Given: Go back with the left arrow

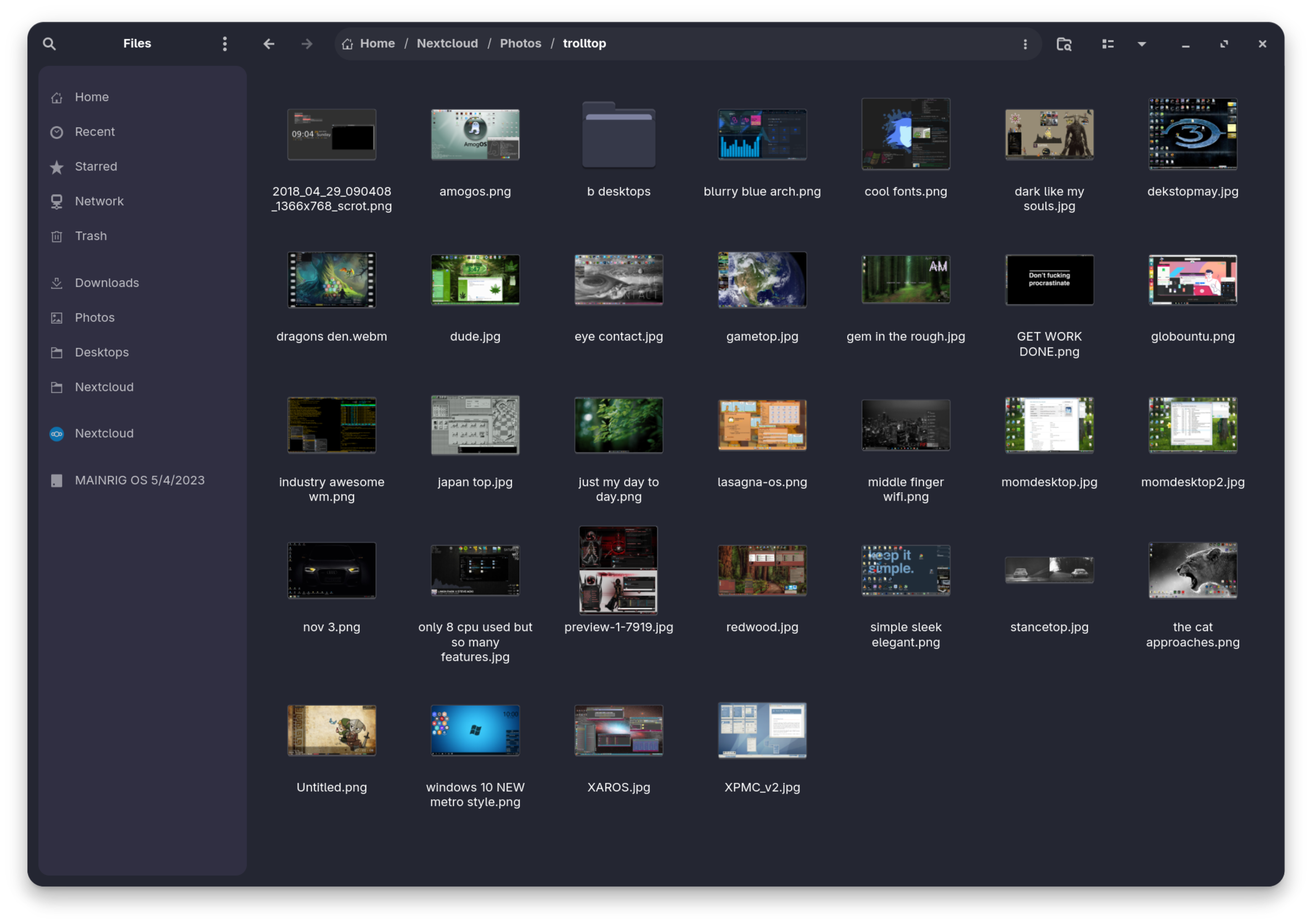Looking at the screenshot, I should click(269, 44).
